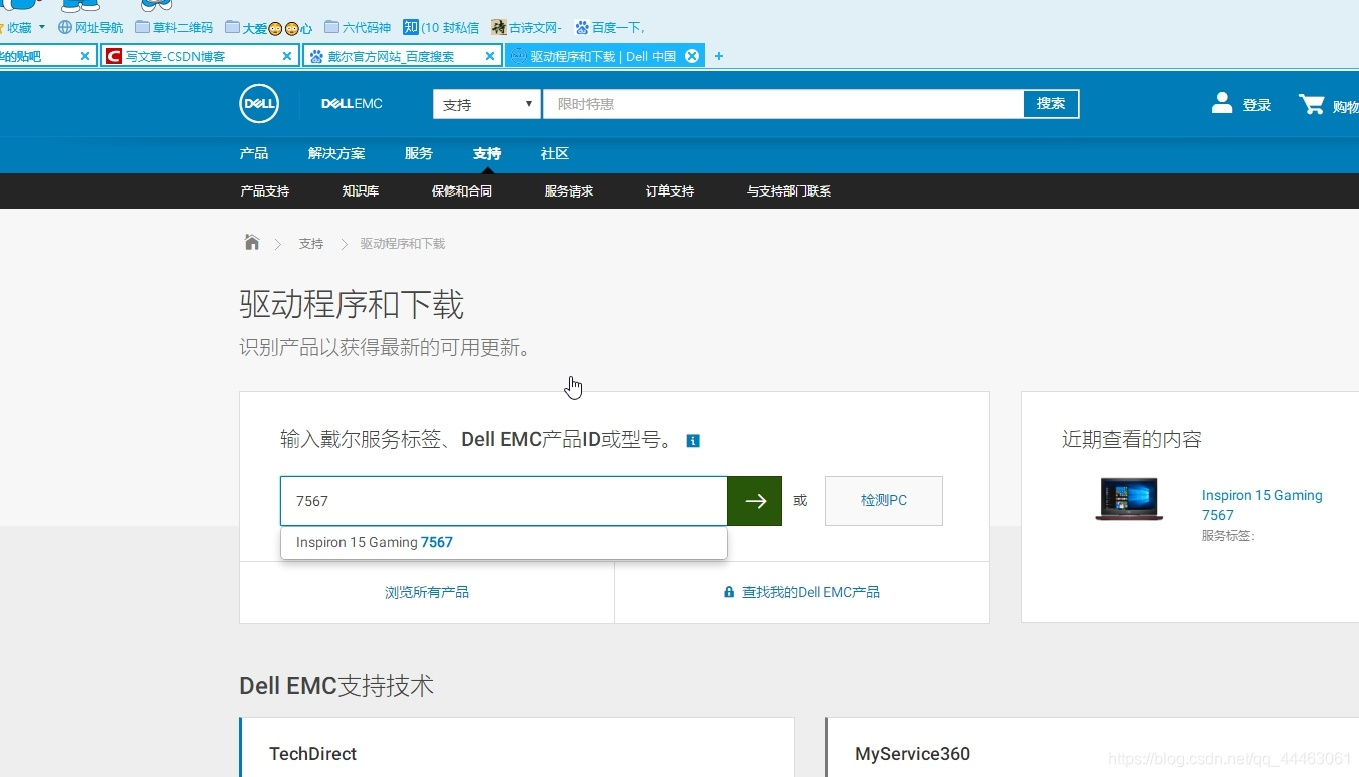Click the service tag input field containing 7567
This screenshot has width=1359, height=777.
coord(504,501)
